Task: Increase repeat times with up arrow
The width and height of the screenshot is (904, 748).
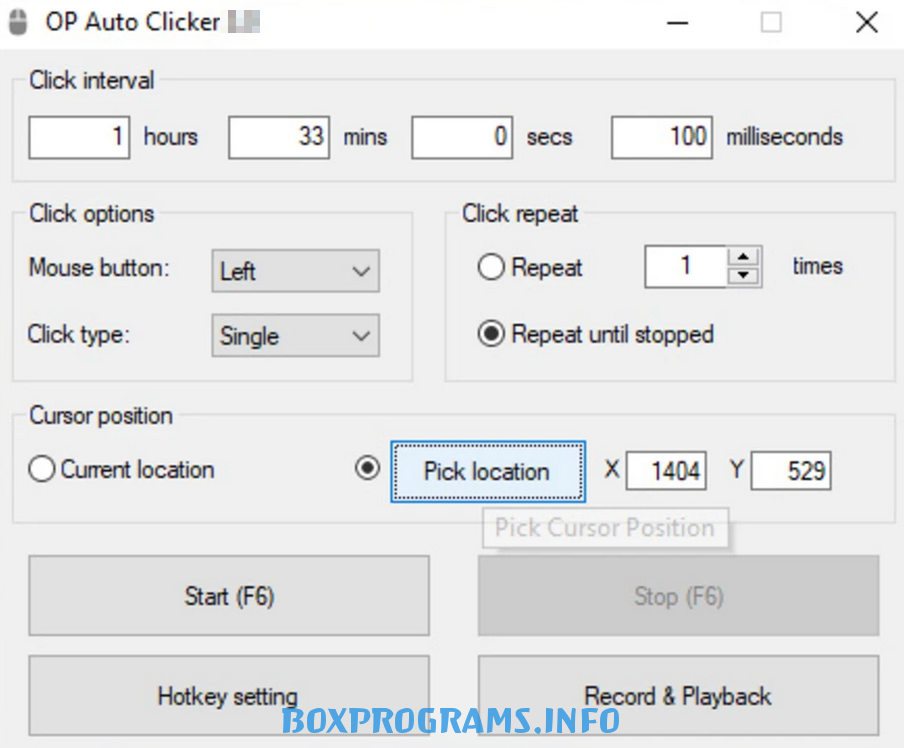Action: (x=743, y=257)
